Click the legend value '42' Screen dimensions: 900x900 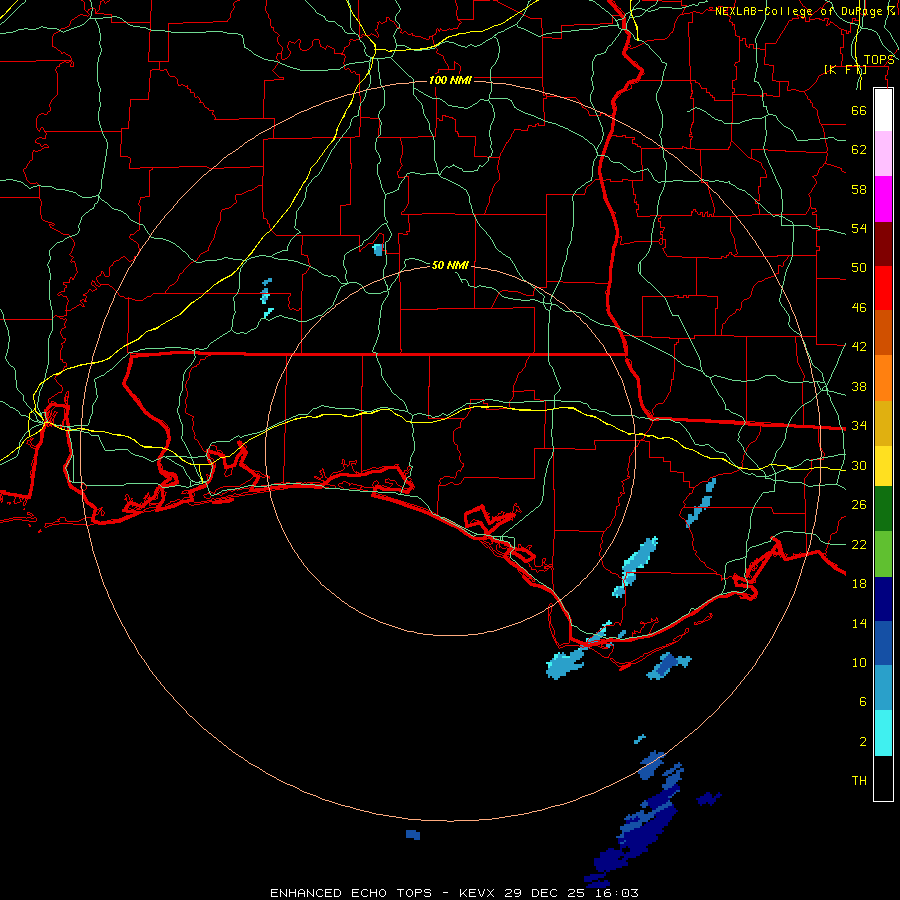[x=859, y=347]
